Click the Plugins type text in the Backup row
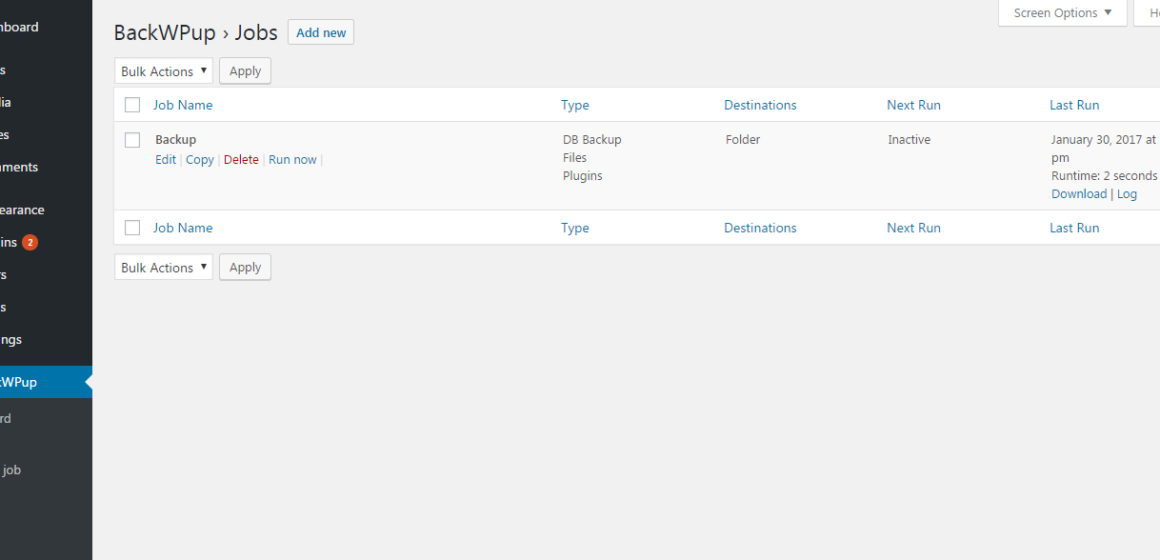The height and width of the screenshot is (560, 1160). click(582, 176)
